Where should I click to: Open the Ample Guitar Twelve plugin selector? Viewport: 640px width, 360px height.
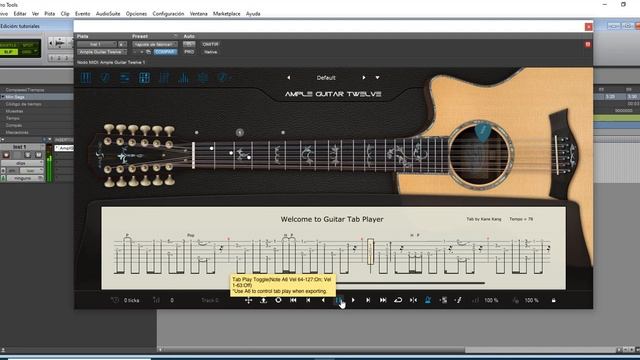coord(102,52)
